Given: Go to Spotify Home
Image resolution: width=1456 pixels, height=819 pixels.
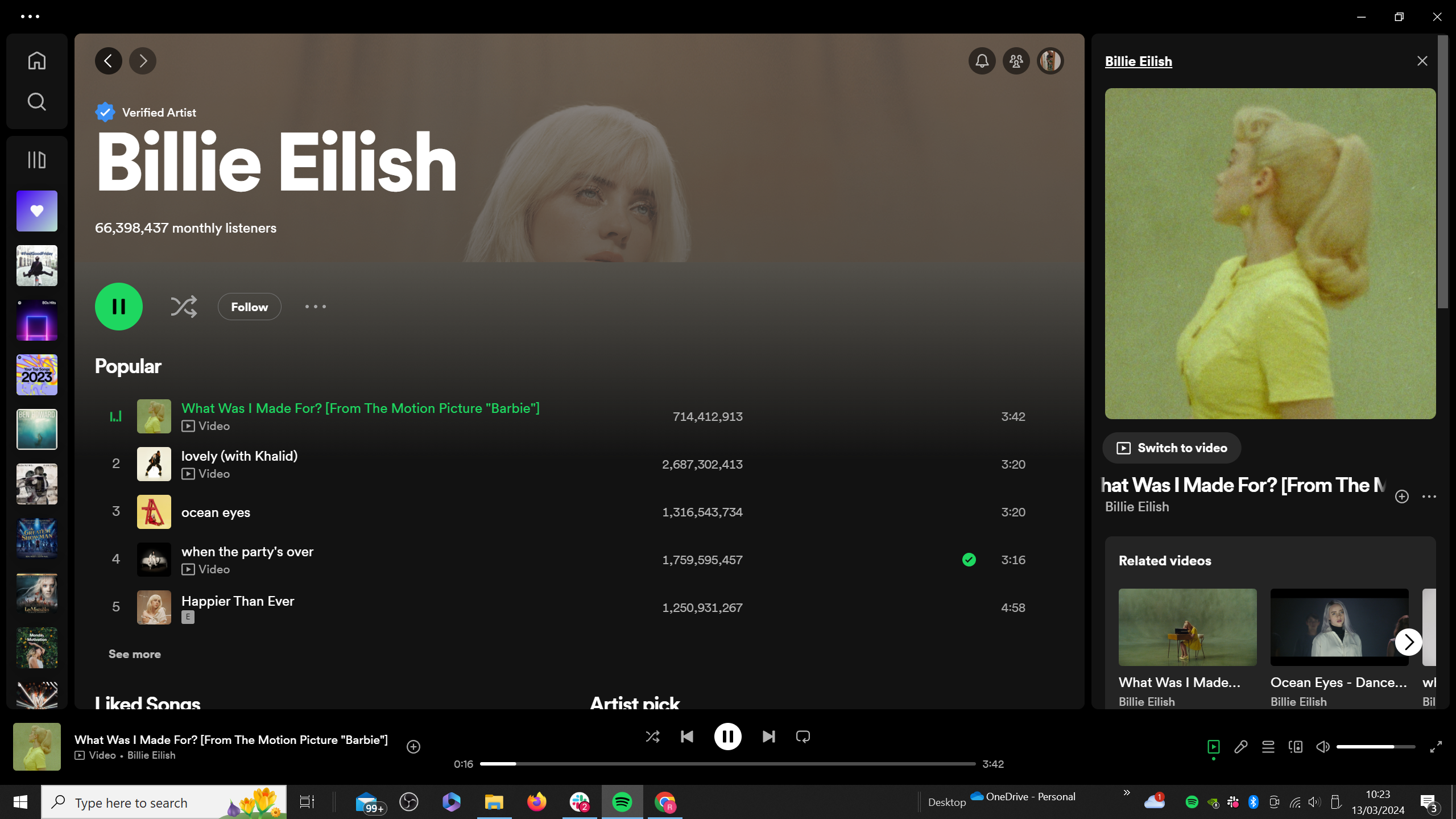Looking at the screenshot, I should pos(37,60).
